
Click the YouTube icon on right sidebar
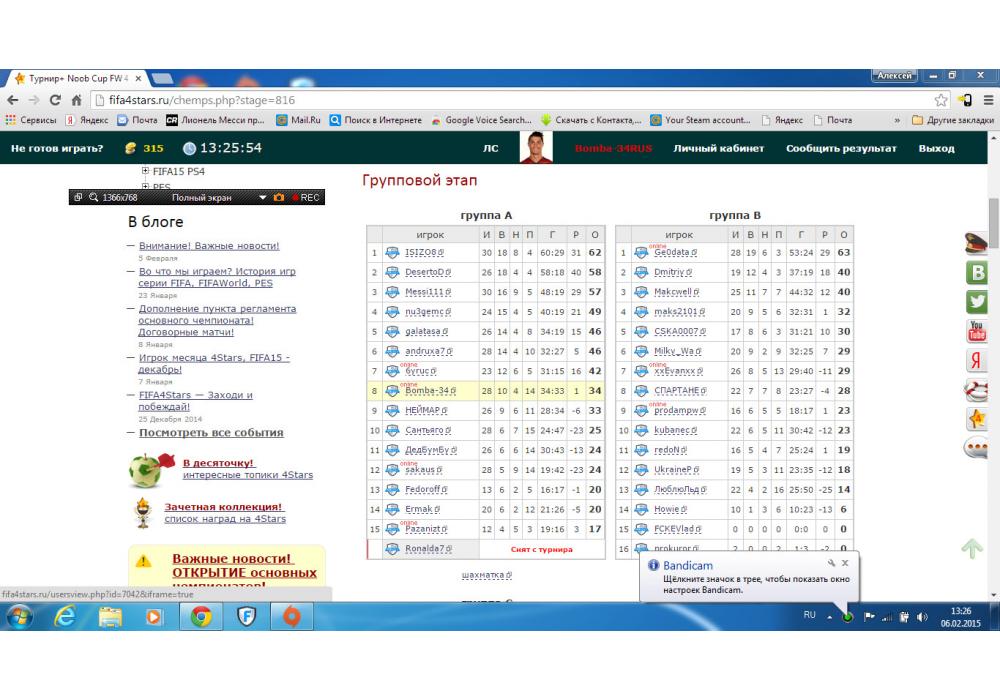click(x=977, y=331)
